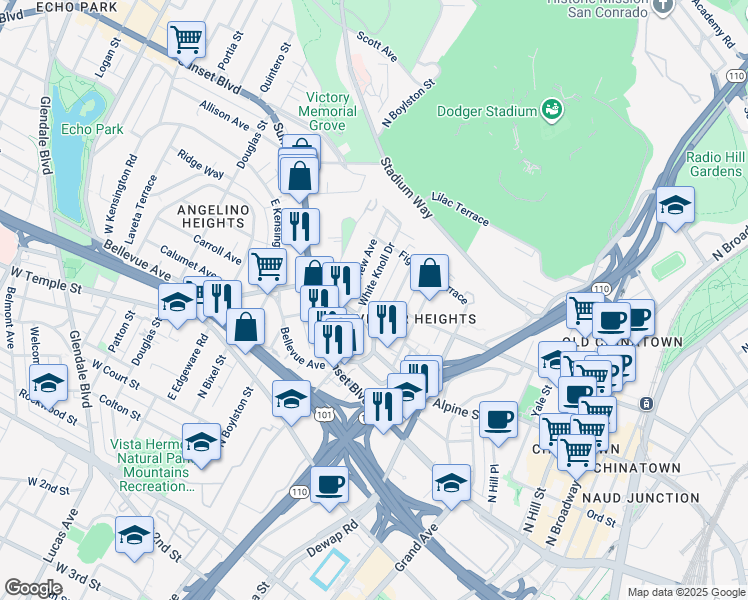Click the school marker near Vista Hermosa Natural Park
The height and width of the screenshot is (600, 748).
coord(202,441)
